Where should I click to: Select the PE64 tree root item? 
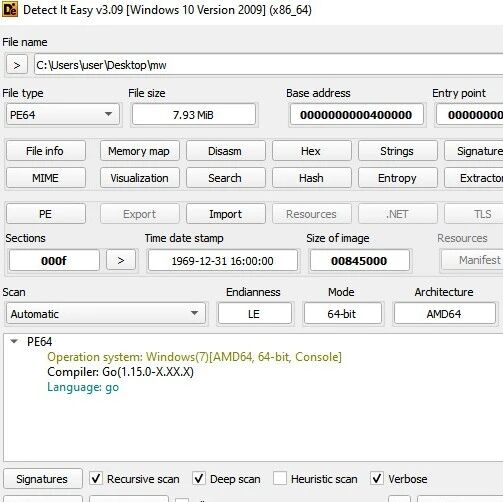point(40,342)
